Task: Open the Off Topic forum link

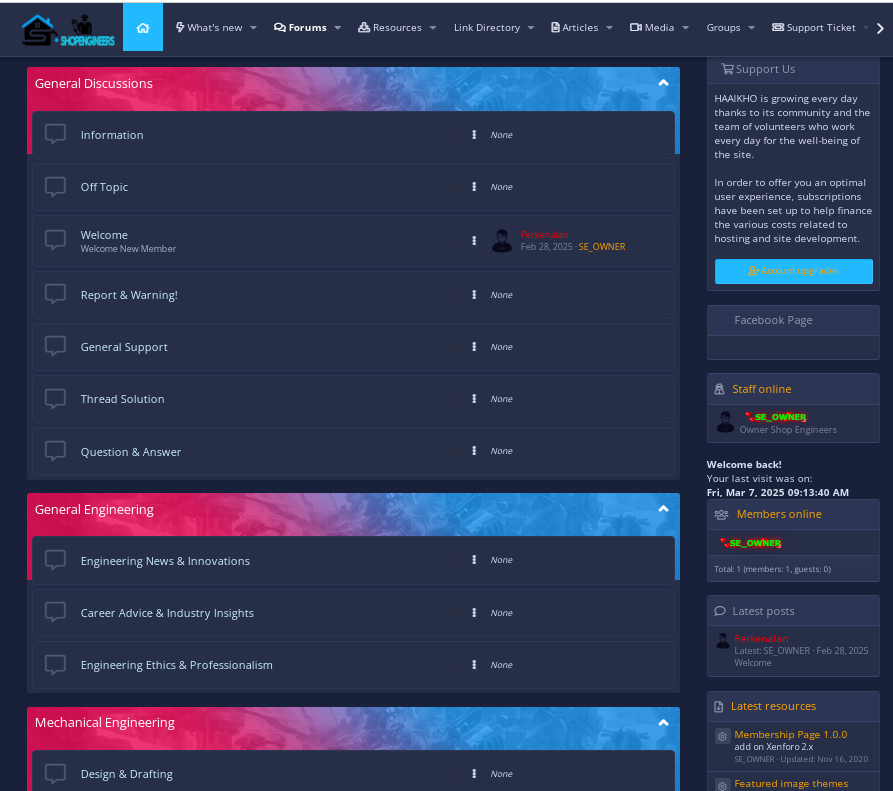Action: click(x=104, y=187)
